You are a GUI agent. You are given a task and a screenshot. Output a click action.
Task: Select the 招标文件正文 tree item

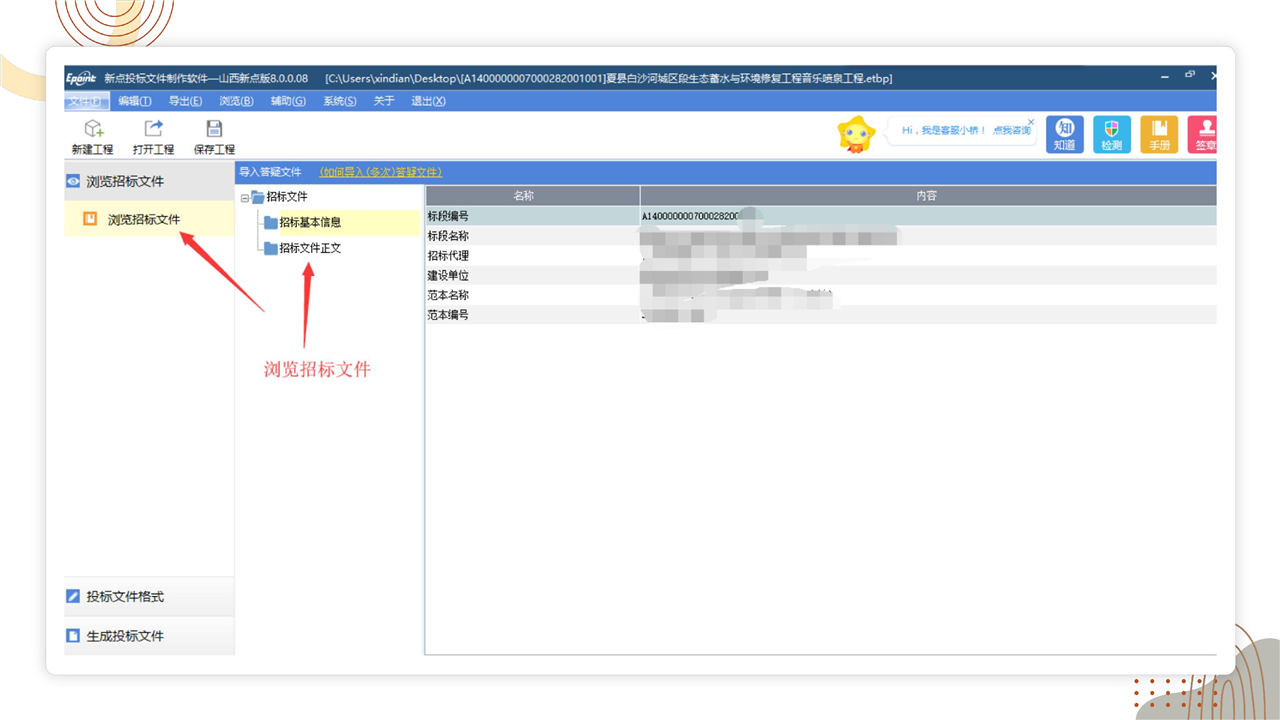pyautogui.click(x=310, y=248)
